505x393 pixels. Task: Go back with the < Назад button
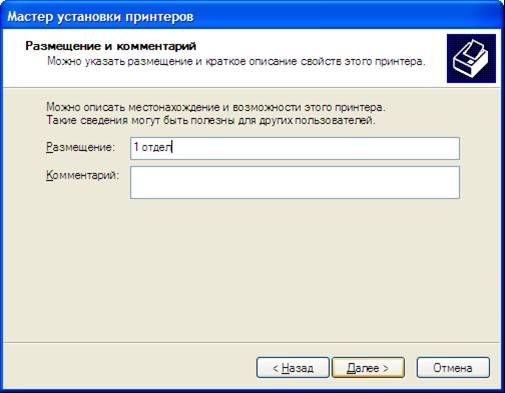(x=293, y=368)
